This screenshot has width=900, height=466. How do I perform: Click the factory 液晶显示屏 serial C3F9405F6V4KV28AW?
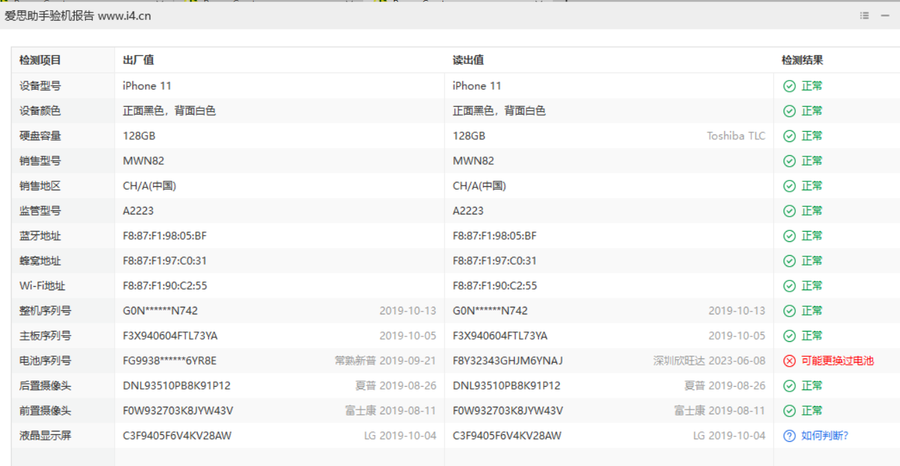177,436
